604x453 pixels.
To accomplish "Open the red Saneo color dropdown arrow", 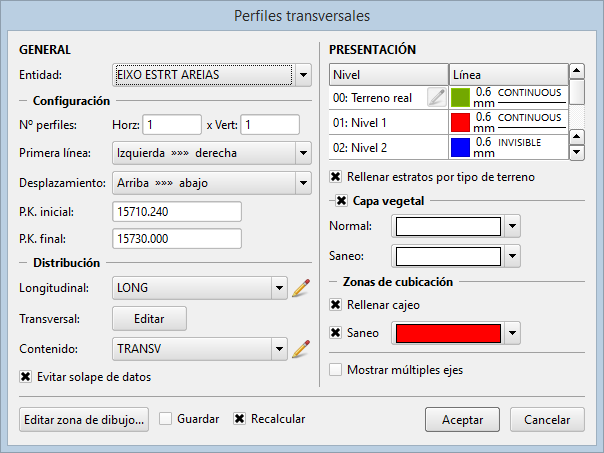I will (512, 333).
